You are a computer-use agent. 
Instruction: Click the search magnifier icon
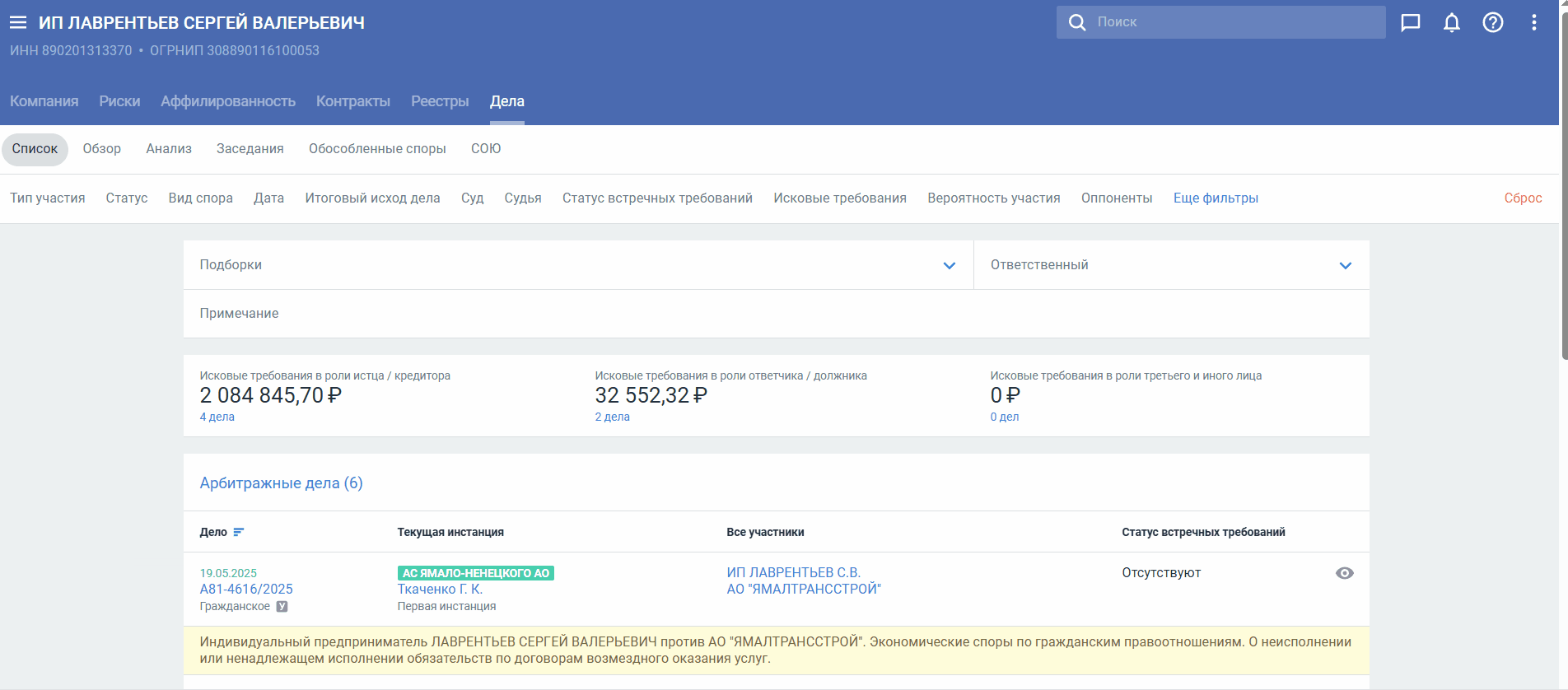tap(1077, 22)
